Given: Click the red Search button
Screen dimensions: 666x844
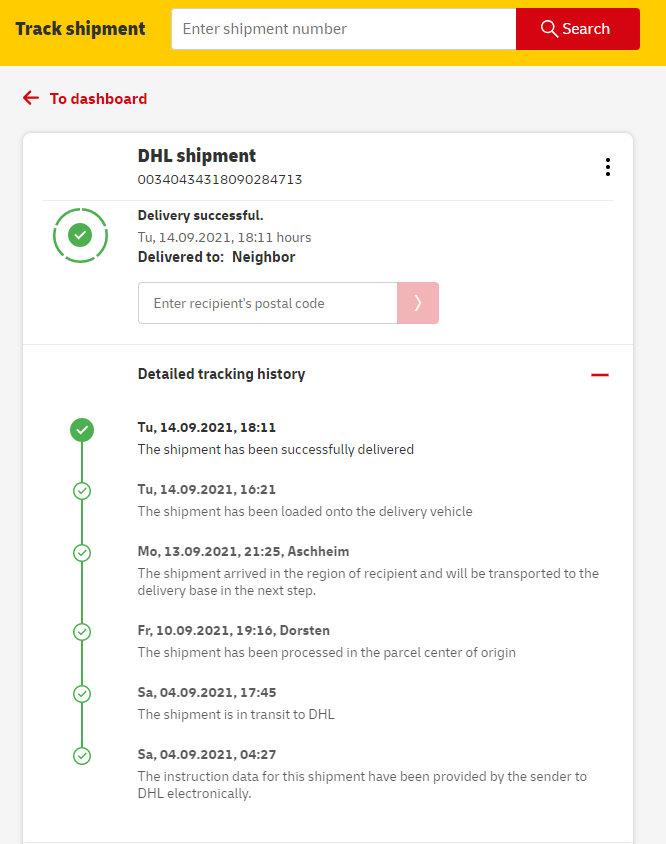Looking at the screenshot, I should click(x=577, y=29).
